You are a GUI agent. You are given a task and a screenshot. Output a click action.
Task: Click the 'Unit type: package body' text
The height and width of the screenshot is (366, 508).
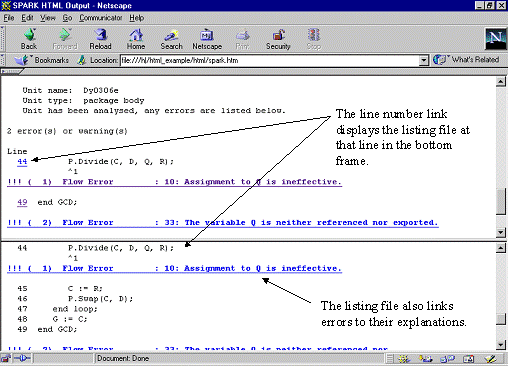[x=83, y=101]
